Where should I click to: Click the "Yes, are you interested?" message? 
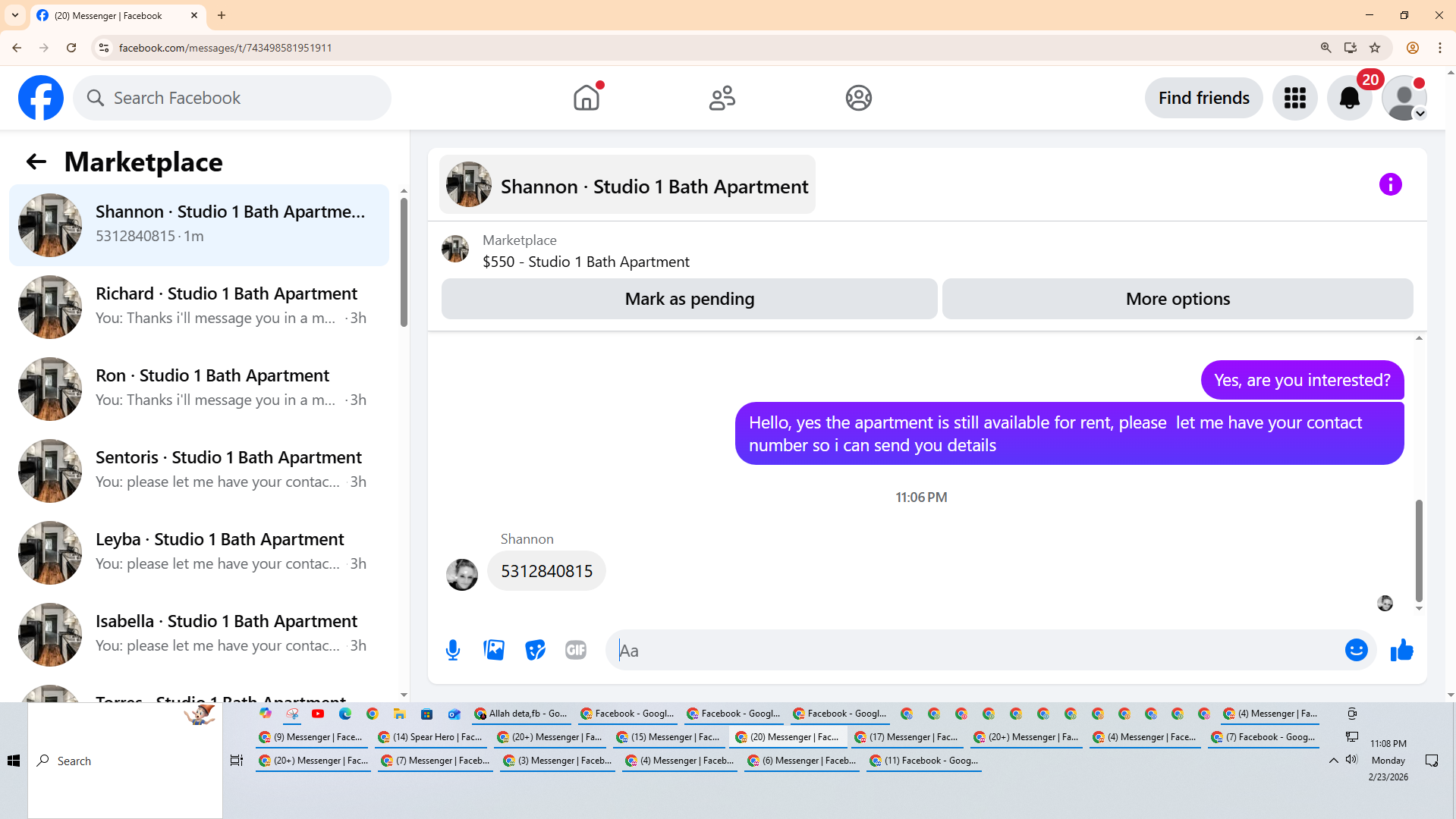pos(1302,380)
